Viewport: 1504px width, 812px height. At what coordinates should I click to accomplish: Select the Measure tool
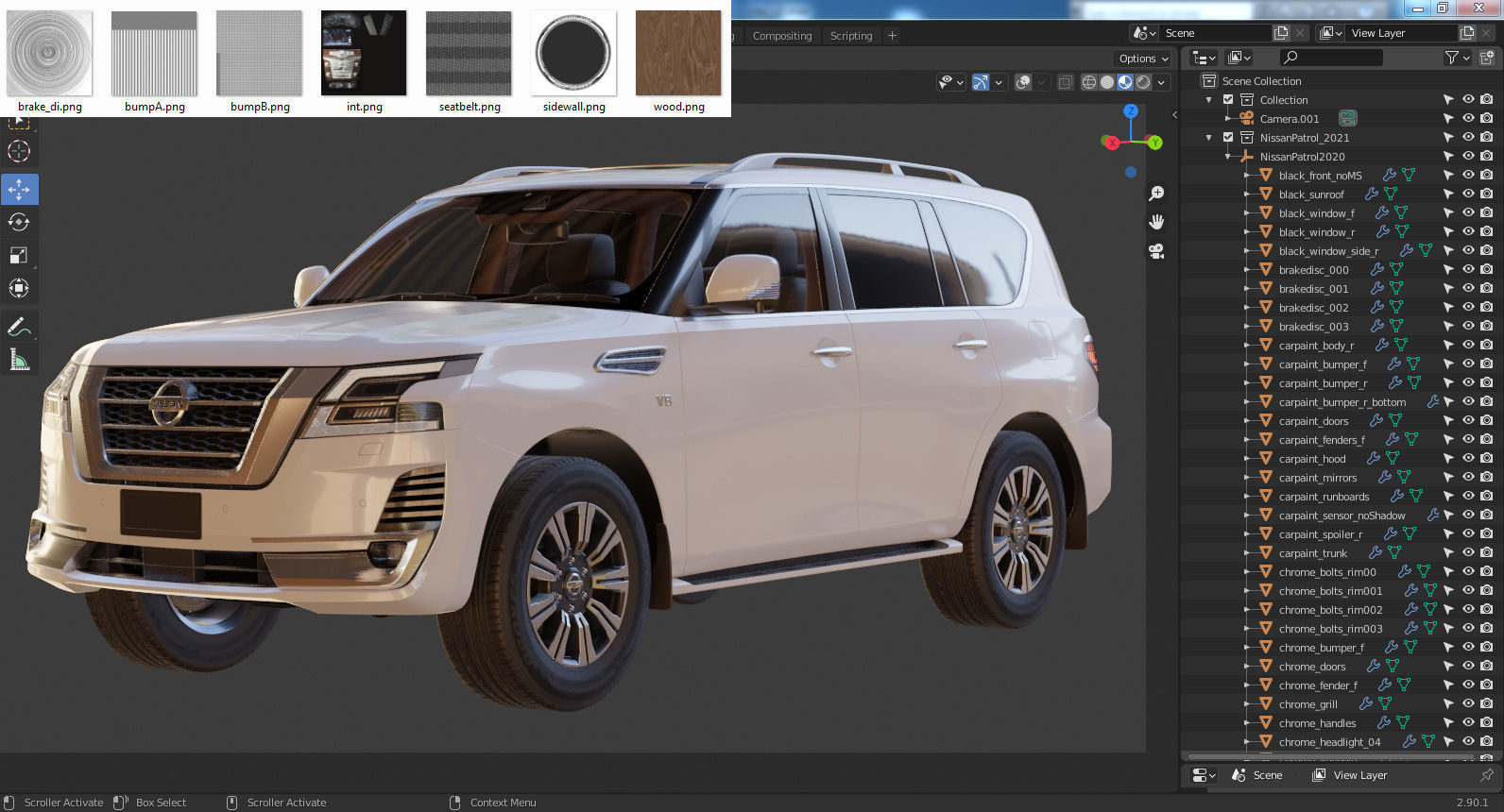[x=19, y=360]
